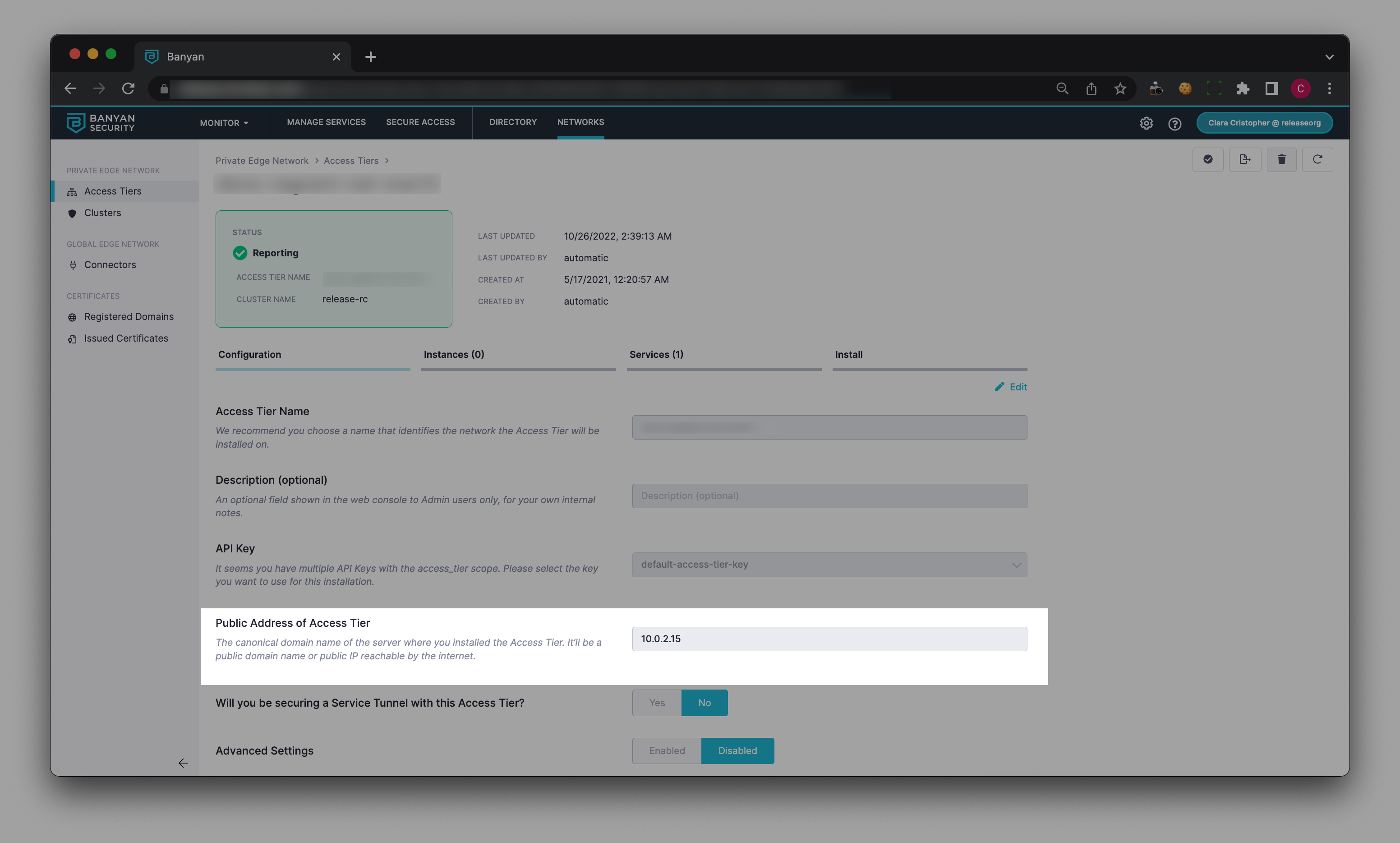Click the Public Address field showing 10.0.2.15
Screen dimensions: 1400x843
pos(829,639)
